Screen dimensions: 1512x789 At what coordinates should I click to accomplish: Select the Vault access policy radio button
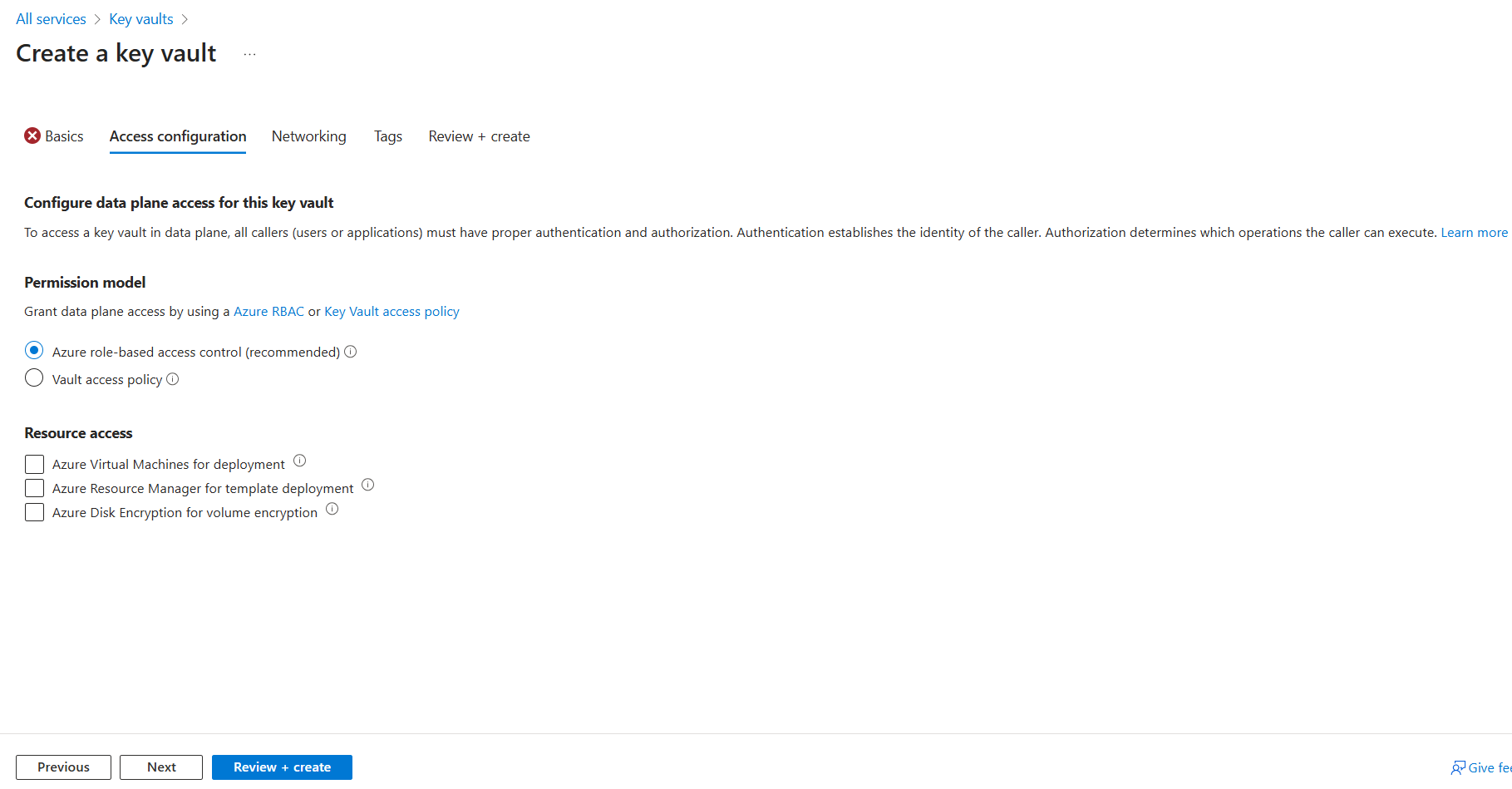tap(34, 378)
